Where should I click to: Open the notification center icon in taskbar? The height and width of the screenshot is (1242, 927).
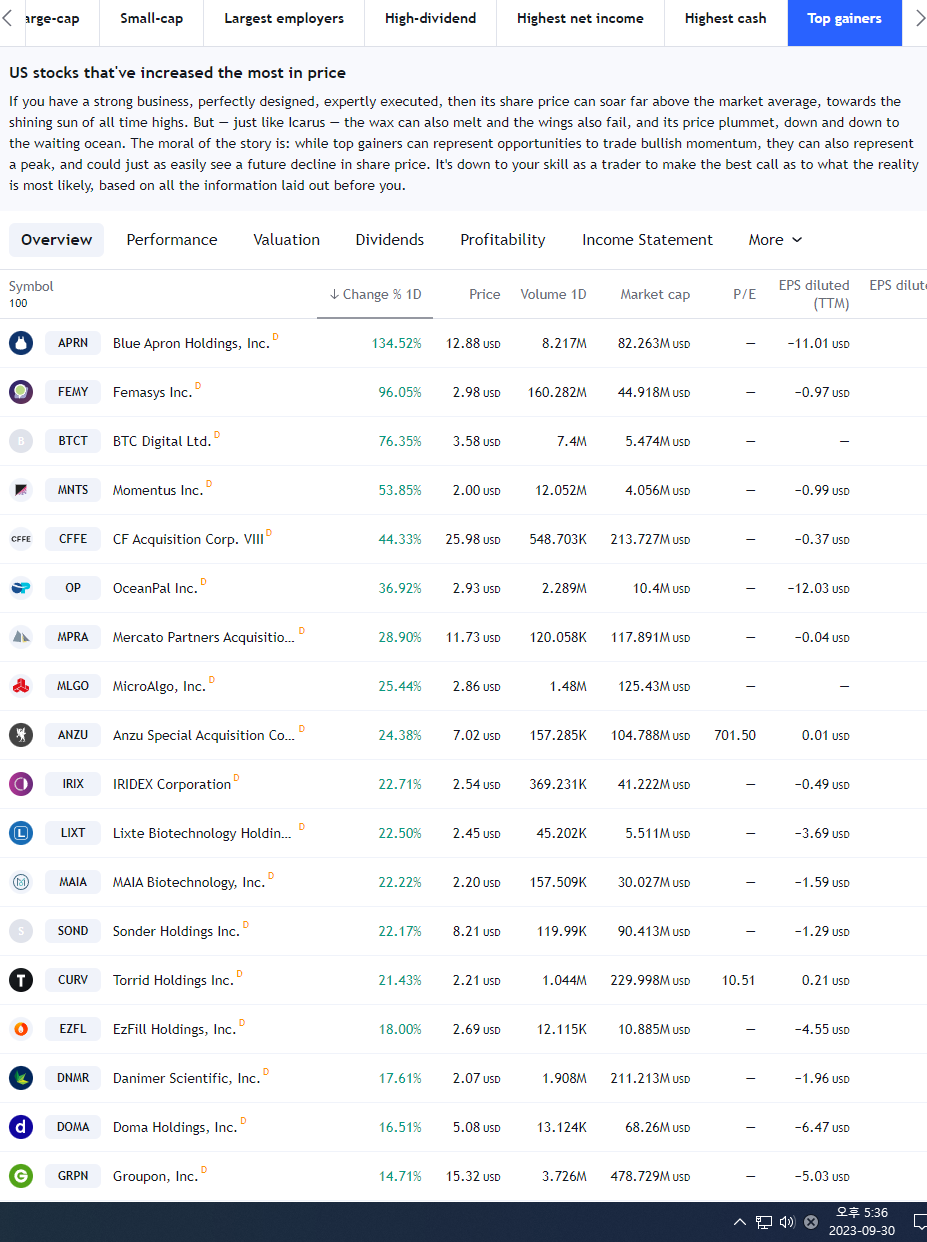(x=920, y=1221)
